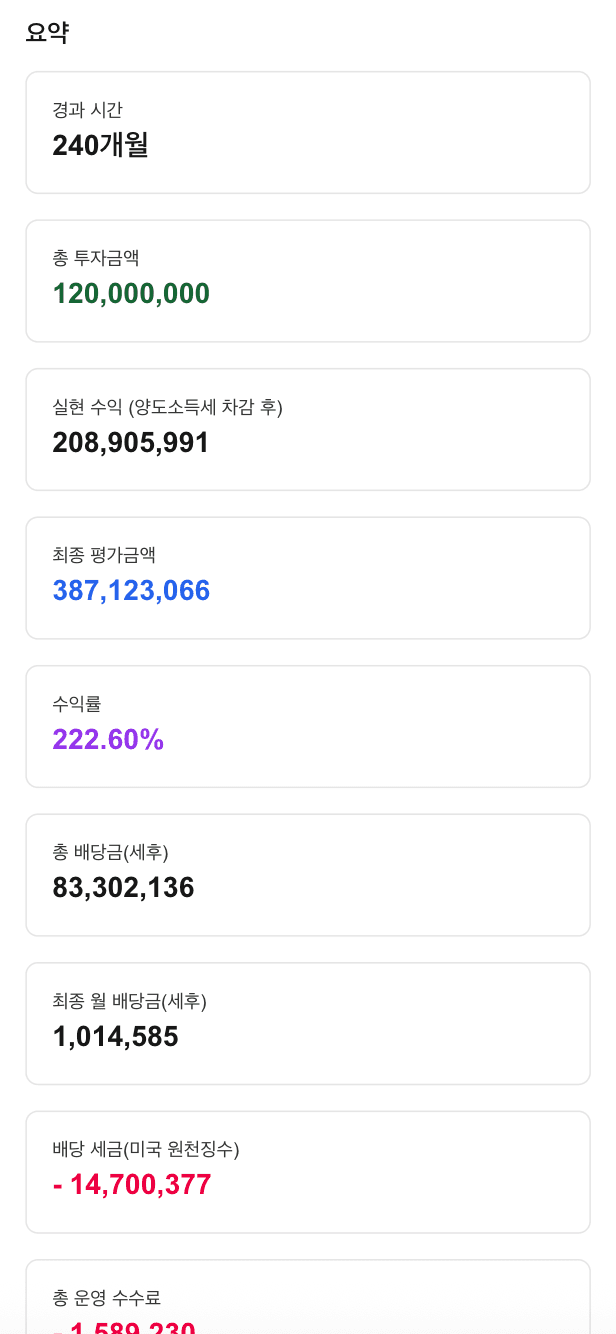Click the realized profit value 208,905,991
Viewport: 616px width, 1334px height.
coord(130,442)
